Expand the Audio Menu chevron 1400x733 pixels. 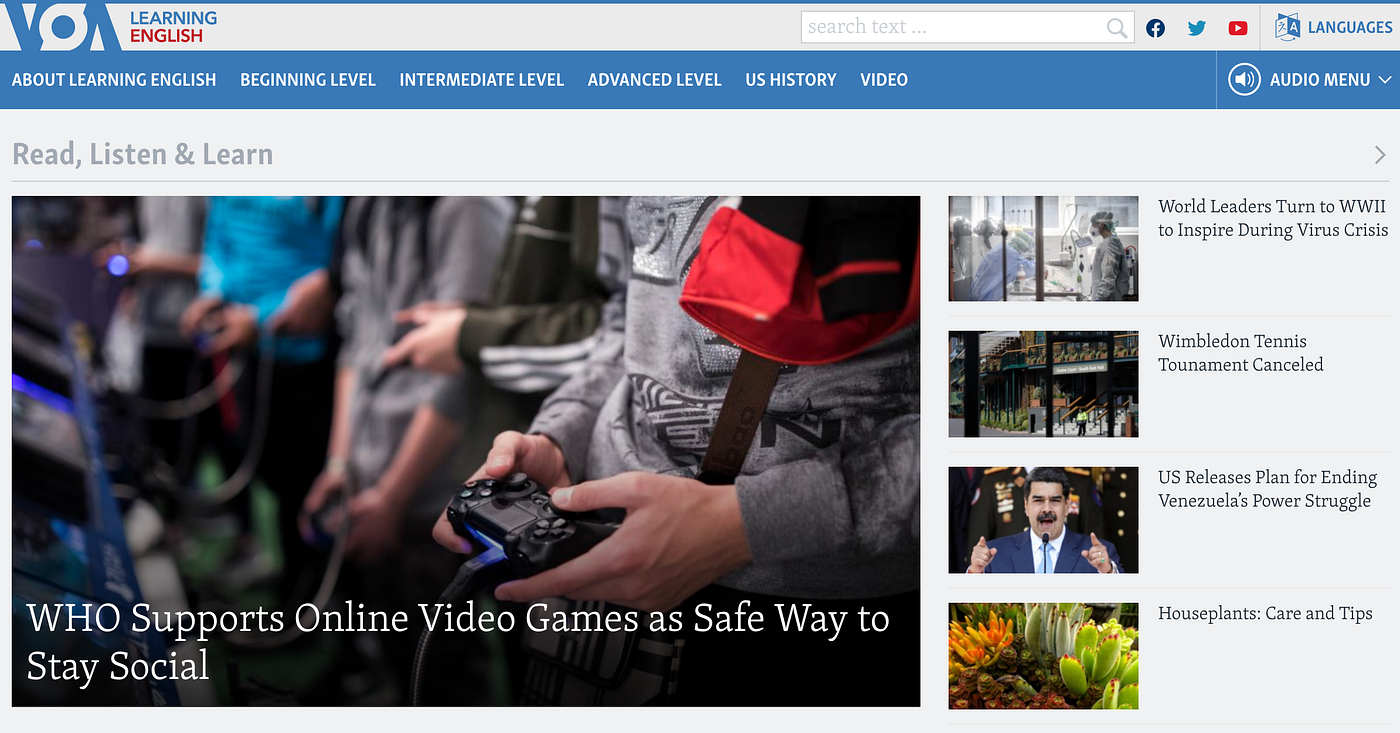(1385, 80)
